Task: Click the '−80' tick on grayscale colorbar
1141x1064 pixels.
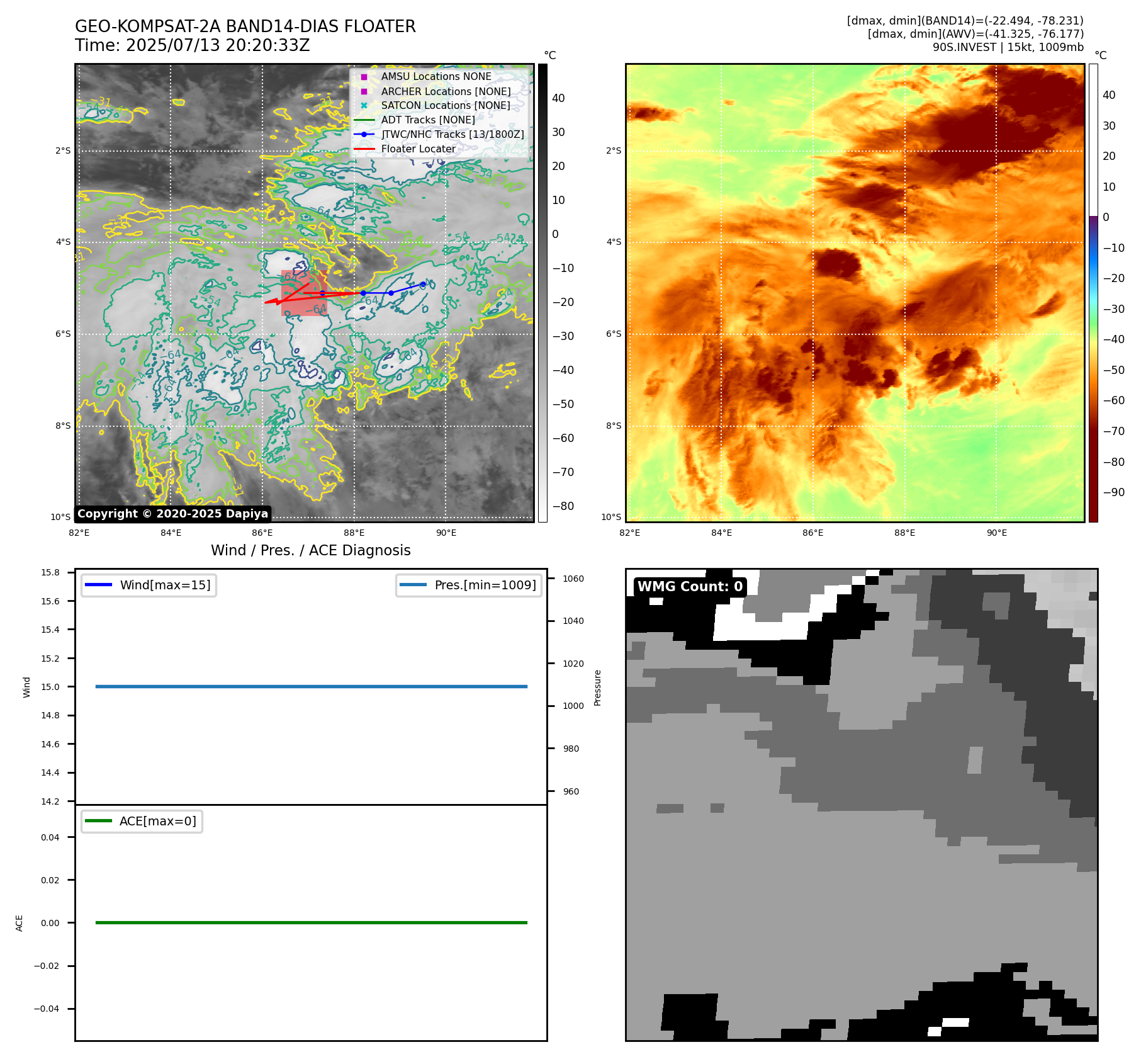Action: pos(563,506)
